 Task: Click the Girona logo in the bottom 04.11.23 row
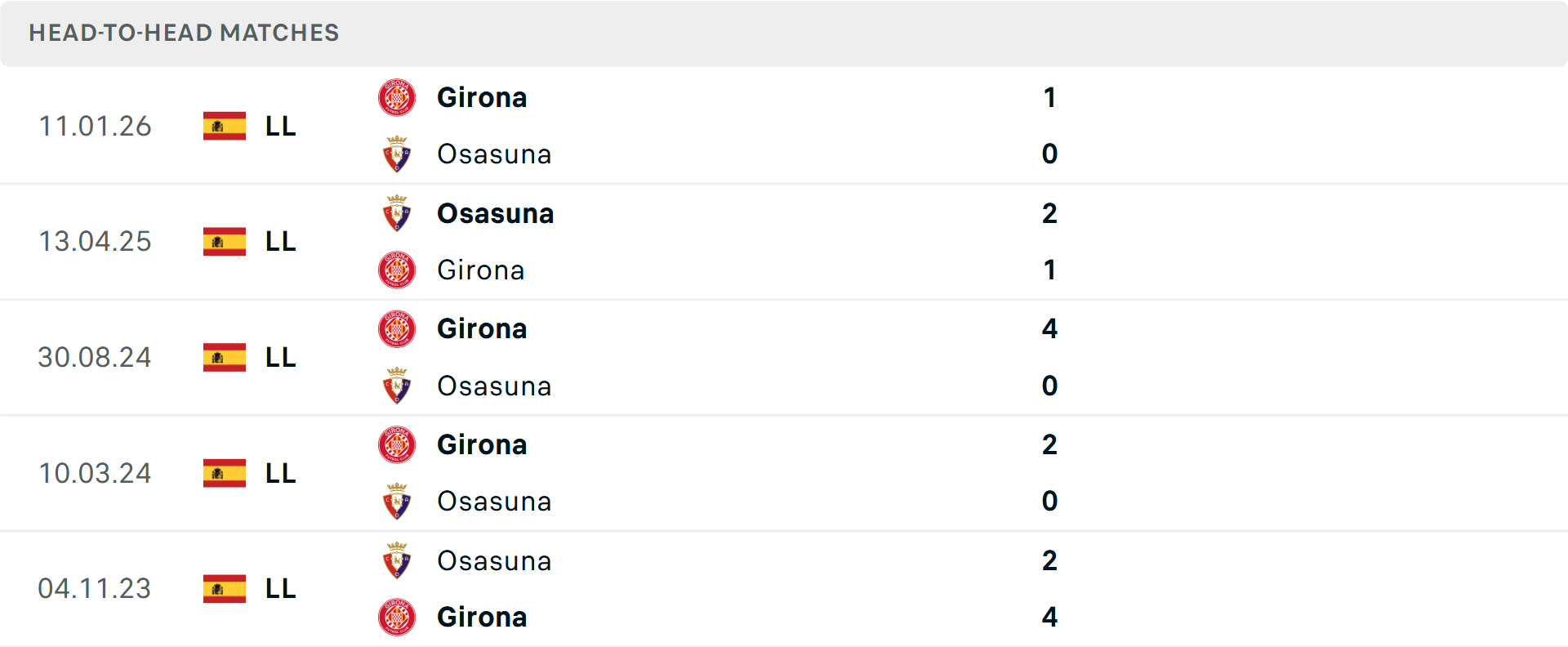tap(398, 618)
